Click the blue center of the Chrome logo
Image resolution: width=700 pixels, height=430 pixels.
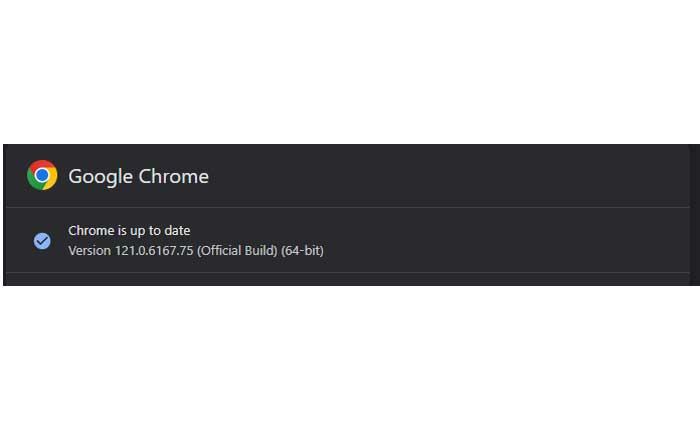click(42, 176)
